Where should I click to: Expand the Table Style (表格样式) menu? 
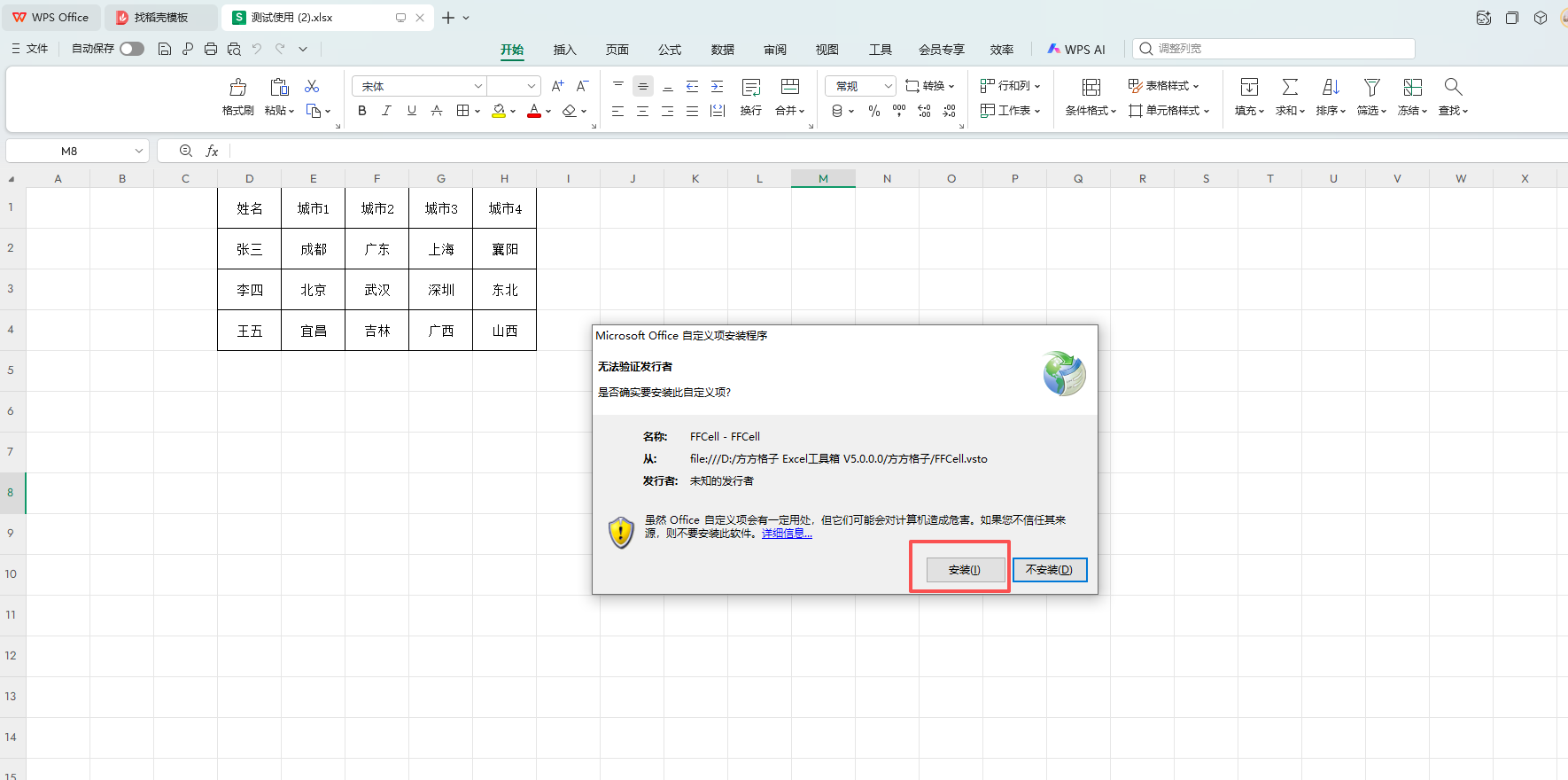tap(1163, 86)
